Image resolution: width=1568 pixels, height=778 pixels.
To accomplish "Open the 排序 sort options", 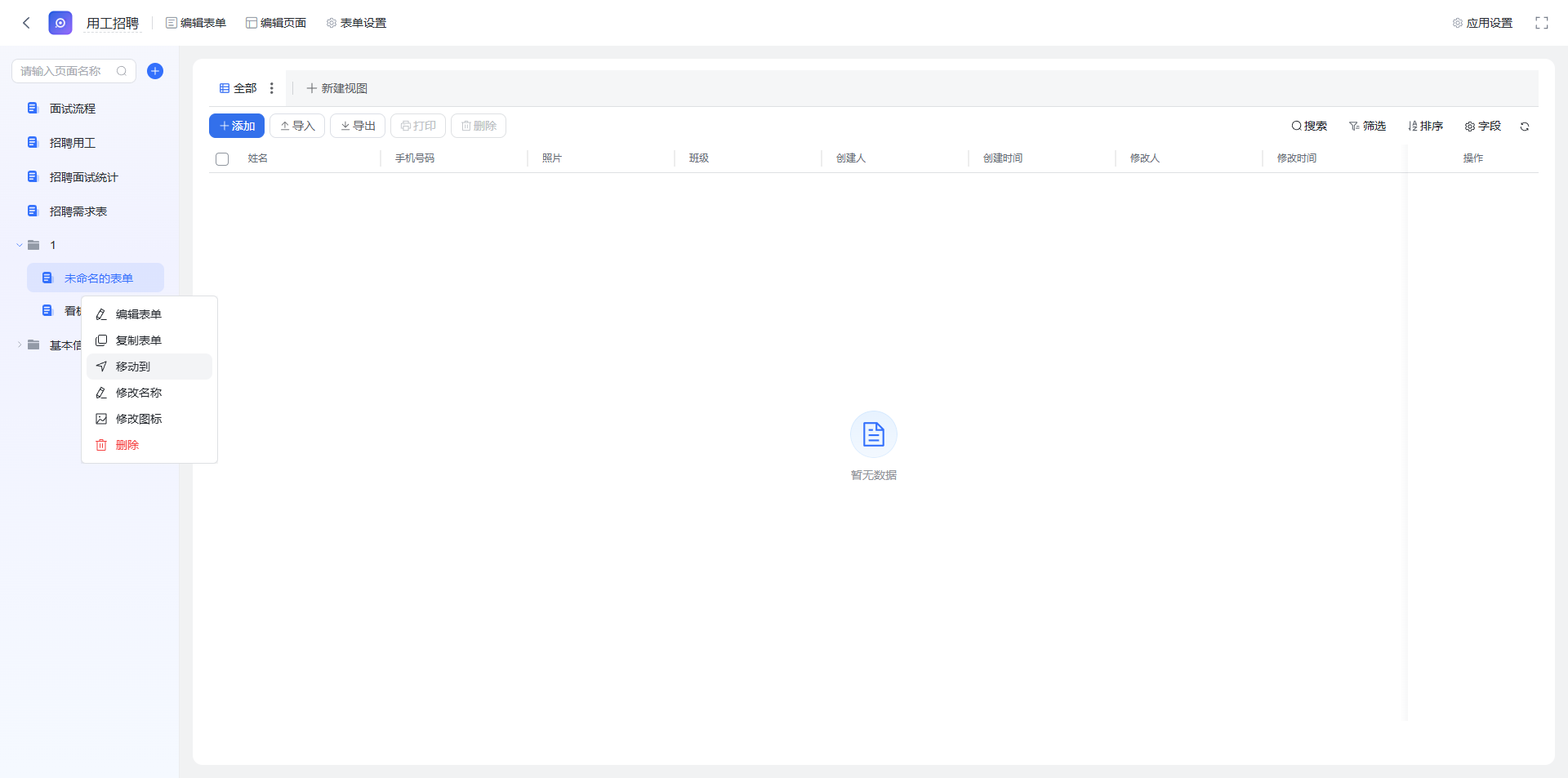I will (x=1425, y=126).
